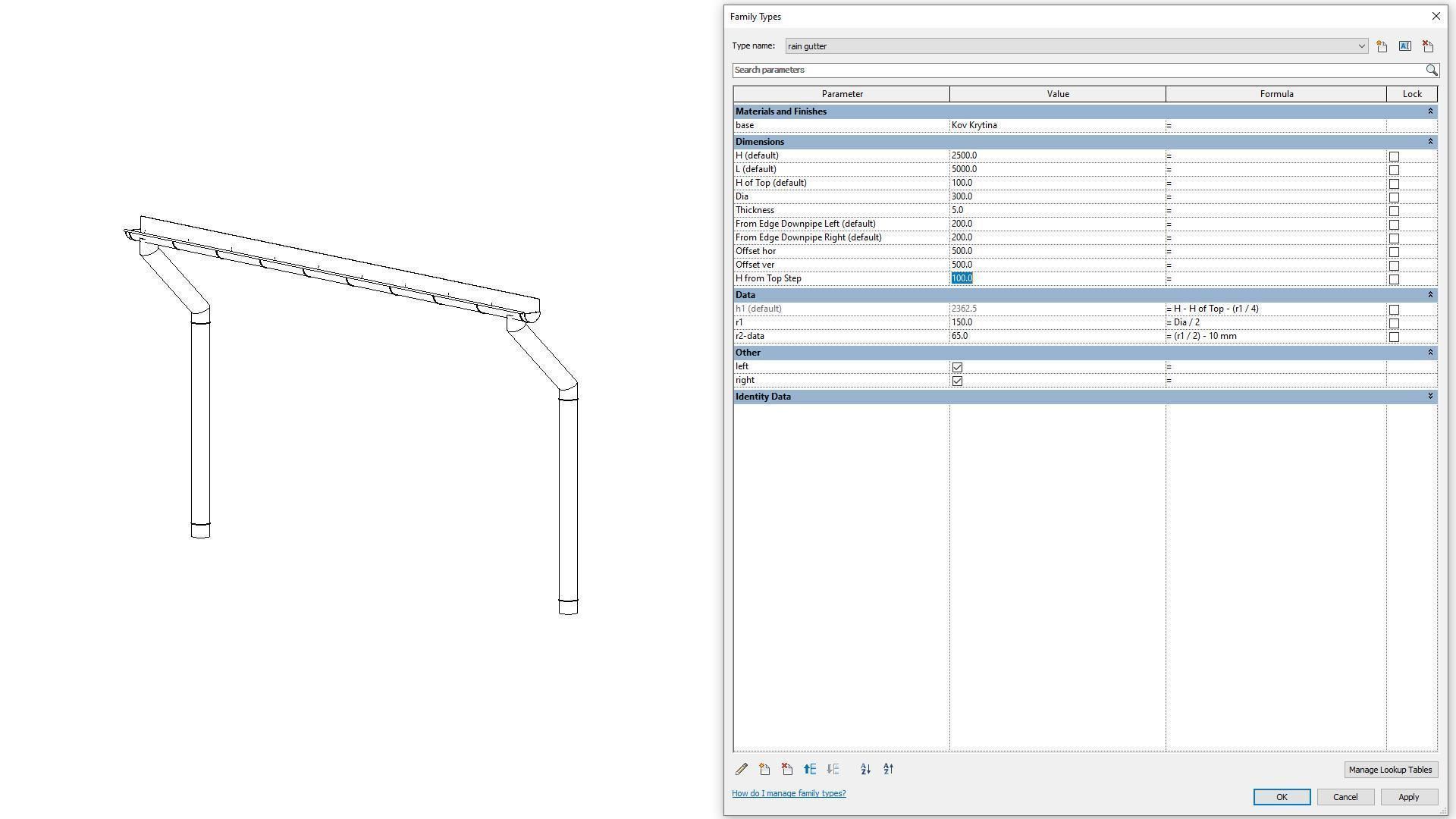This screenshot has height=819, width=1456.
Task: Toggle the lock checkbox for Offset hor
Action: tap(1394, 252)
